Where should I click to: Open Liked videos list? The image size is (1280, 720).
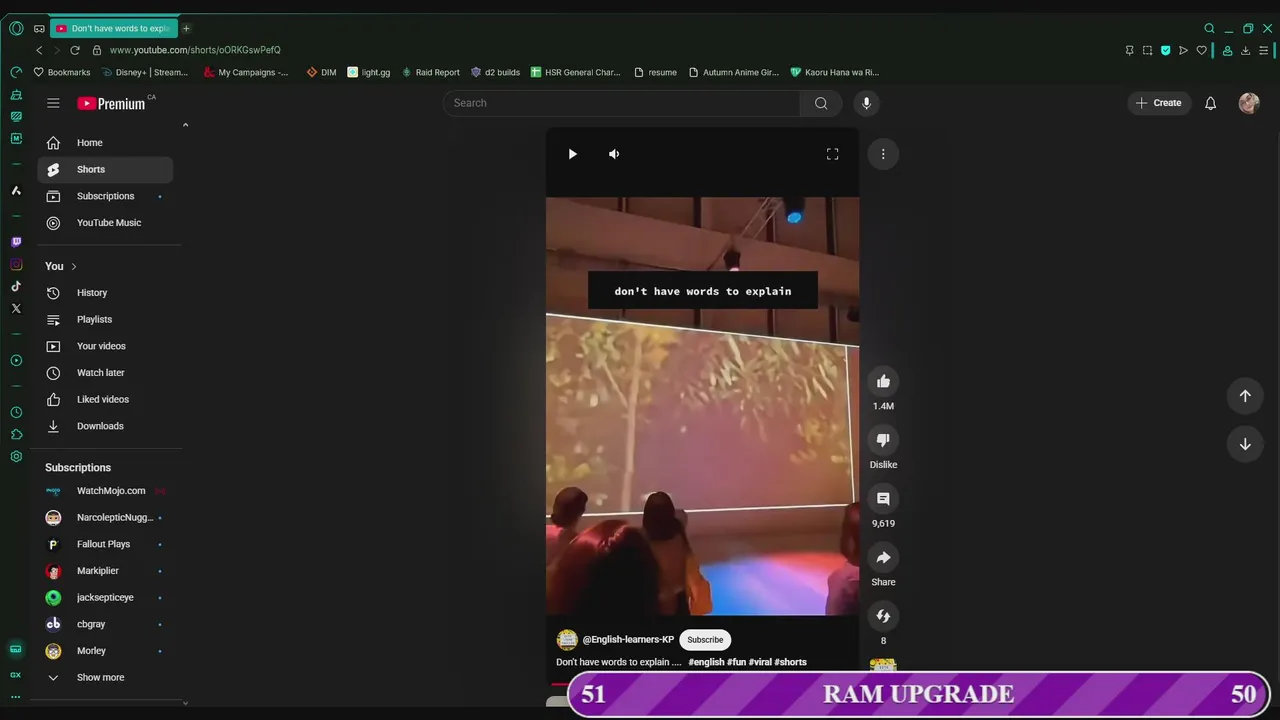pos(105,399)
